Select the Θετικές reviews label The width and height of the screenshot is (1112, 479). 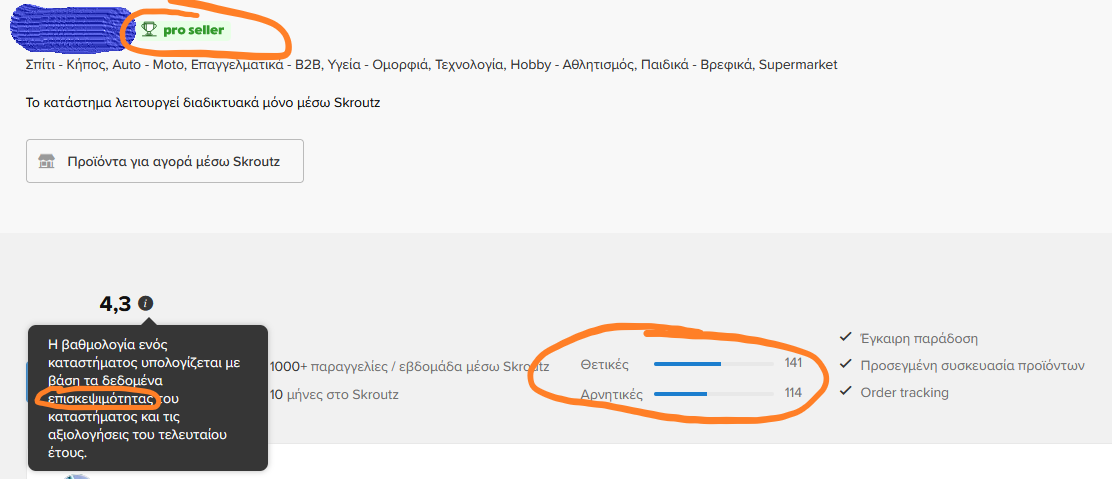(604, 365)
